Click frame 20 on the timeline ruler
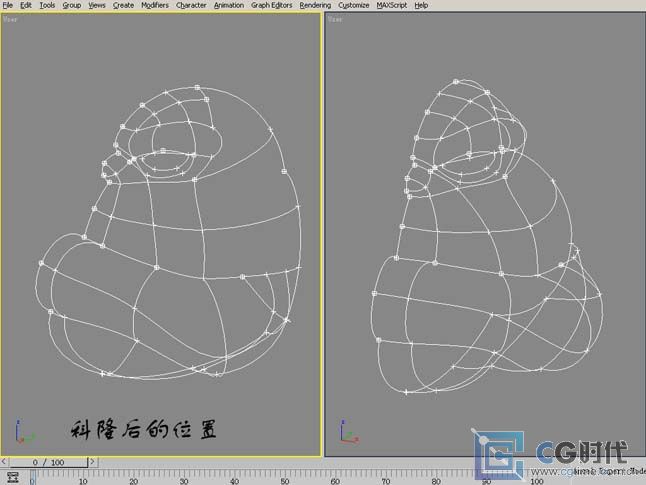The image size is (646, 485). click(x=133, y=481)
